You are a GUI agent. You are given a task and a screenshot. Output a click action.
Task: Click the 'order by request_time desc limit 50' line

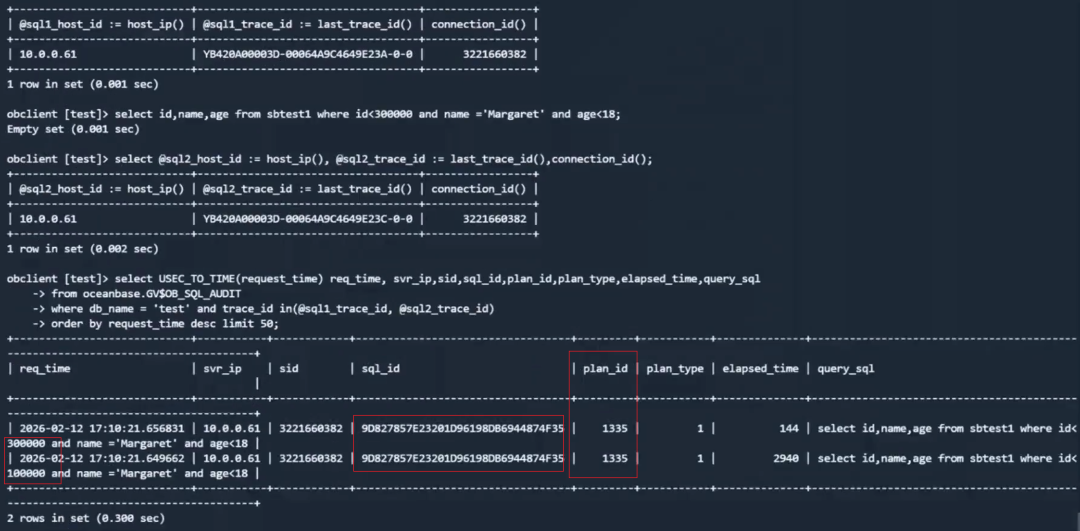click(x=155, y=323)
